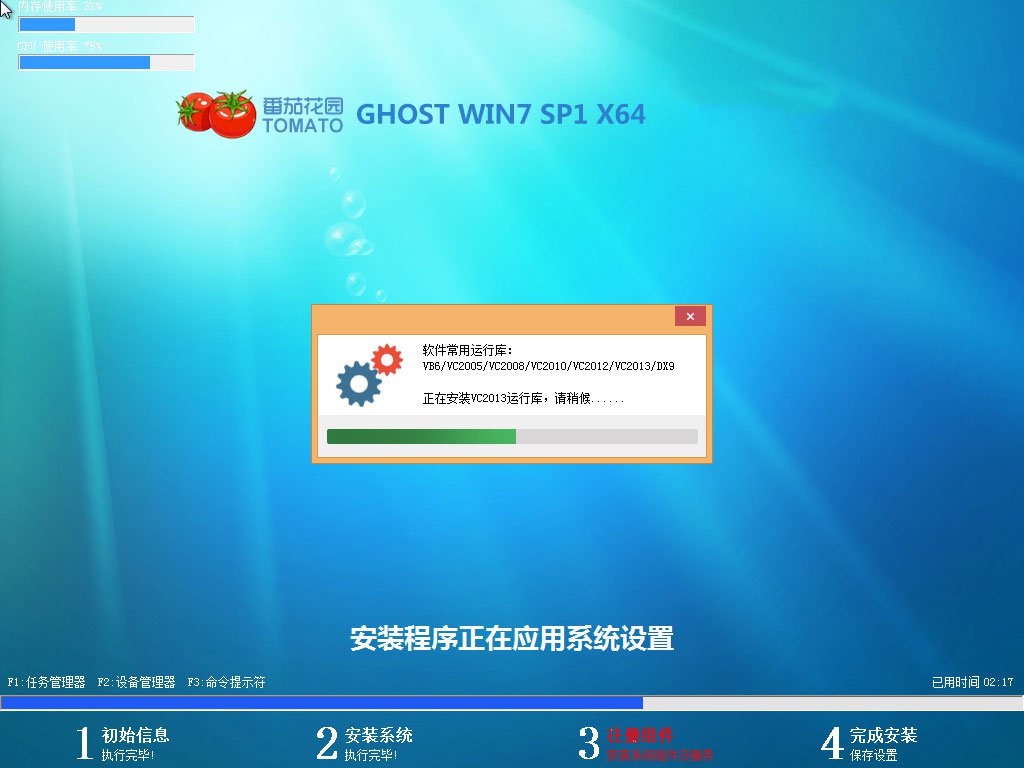The width and height of the screenshot is (1024, 768).
Task: Click the 内存使用率 label
Action: click(60, 7)
